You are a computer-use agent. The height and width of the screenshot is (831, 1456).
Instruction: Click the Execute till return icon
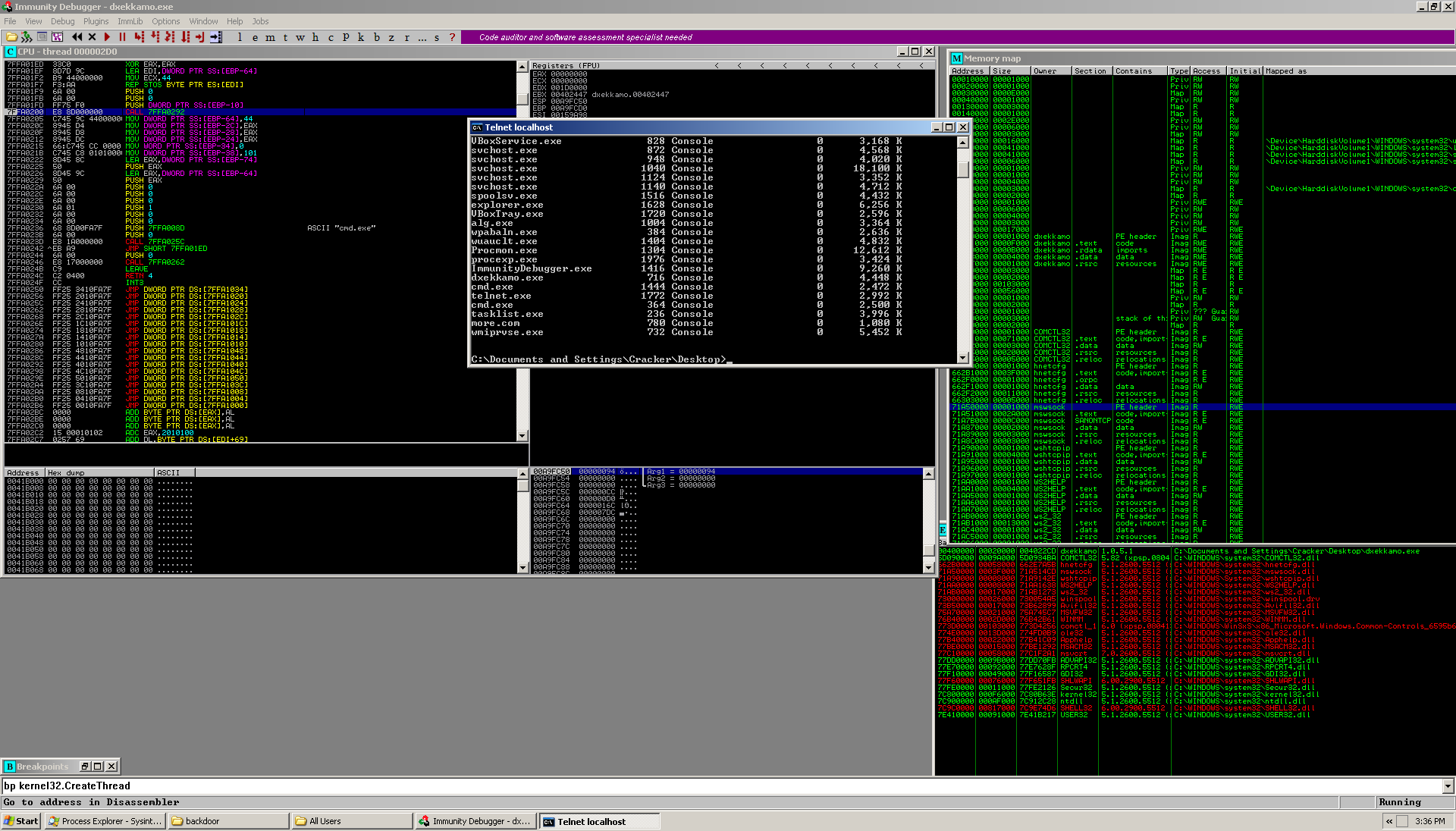(x=200, y=36)
